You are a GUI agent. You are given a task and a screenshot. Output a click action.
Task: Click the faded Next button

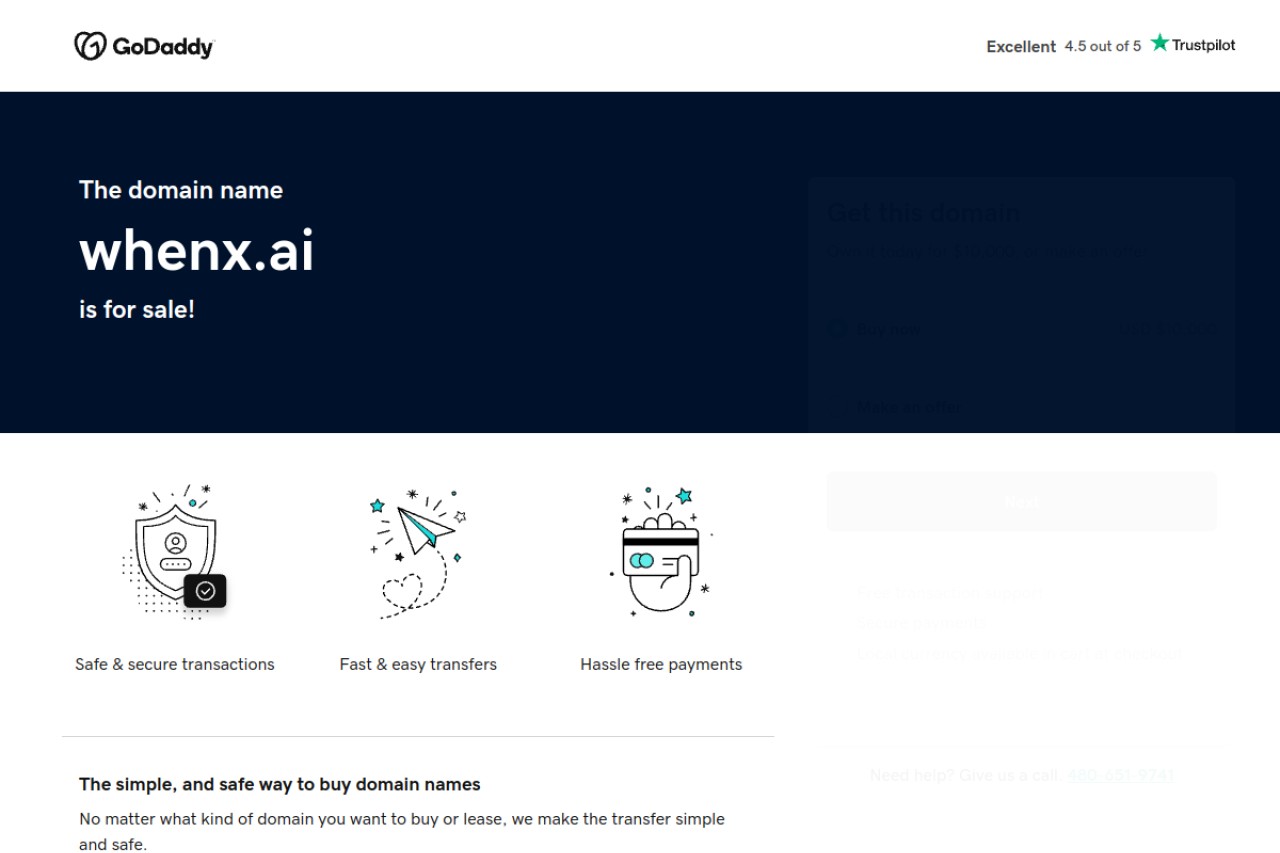[x=1022, y=502]
